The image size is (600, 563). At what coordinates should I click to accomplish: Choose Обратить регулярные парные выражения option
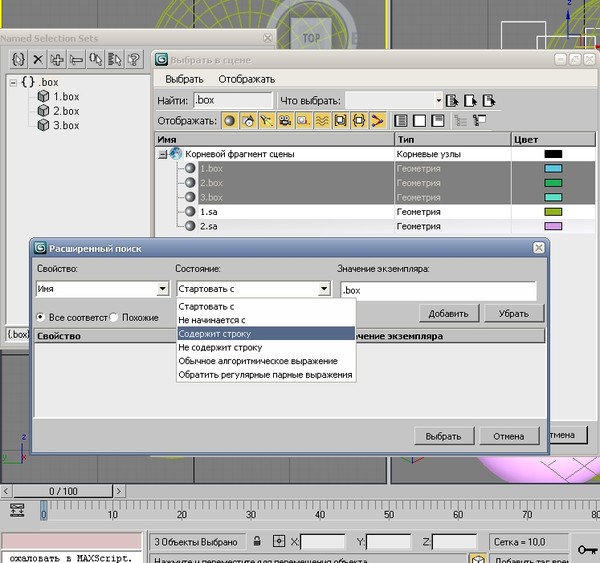pyautogui.click(x=266, y=375)
